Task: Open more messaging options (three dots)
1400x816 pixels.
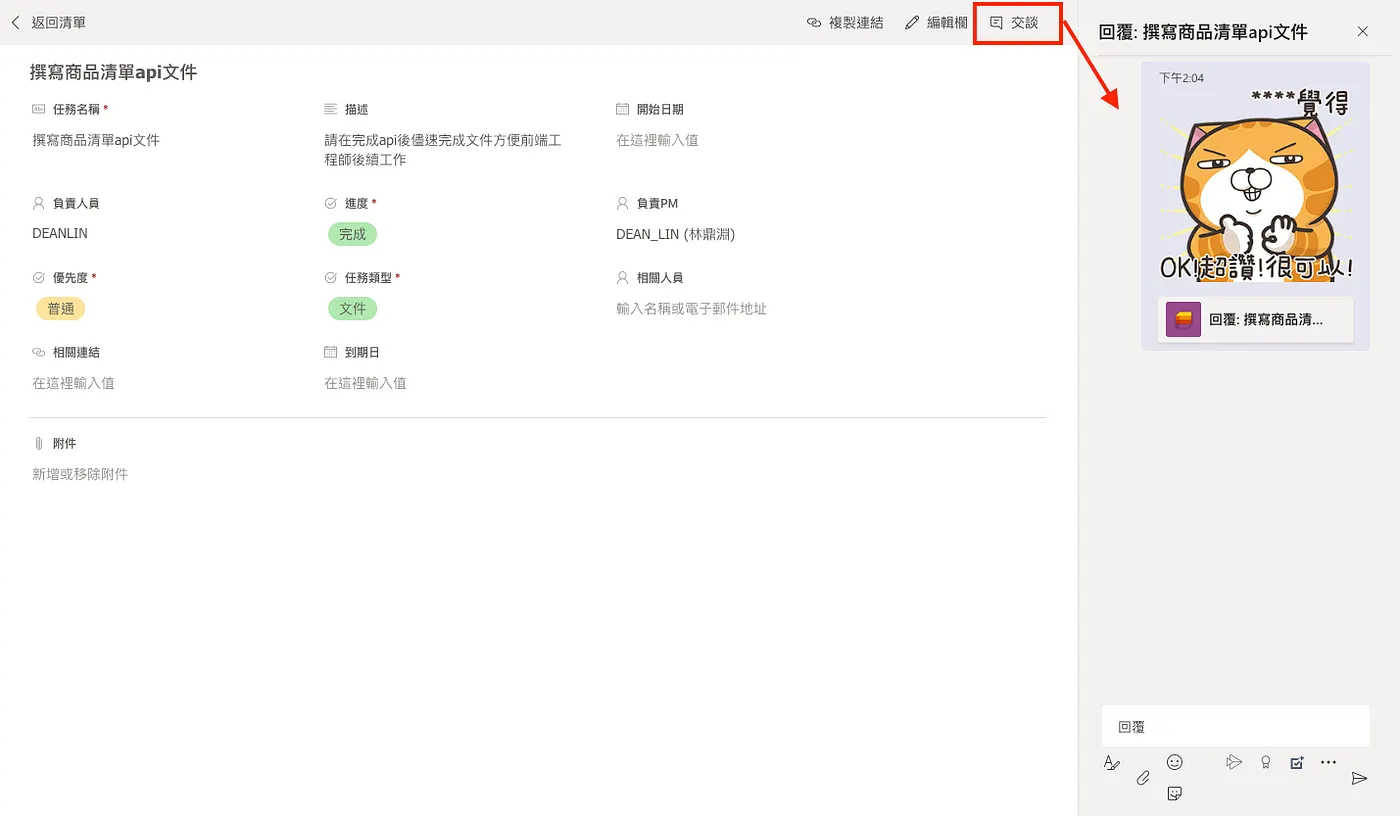Action: (1328, 762)
